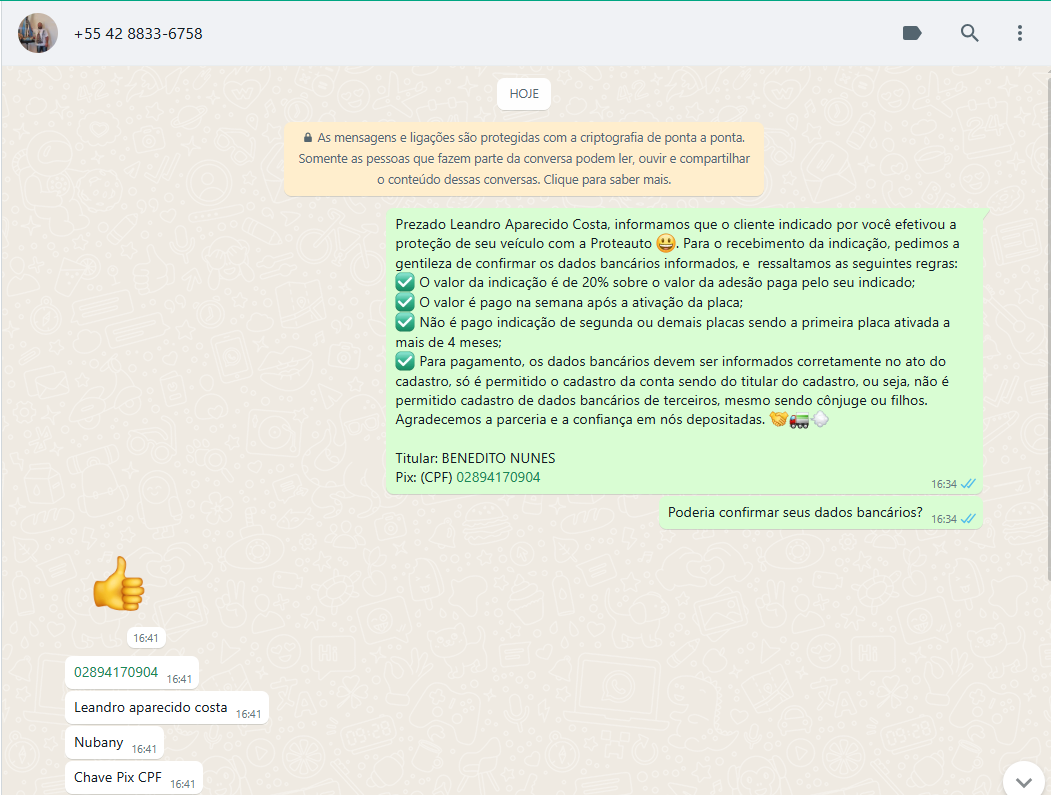
Task: Click the lock icon in encryption notice
Action: pyautogui.click(x=307, y=137)
